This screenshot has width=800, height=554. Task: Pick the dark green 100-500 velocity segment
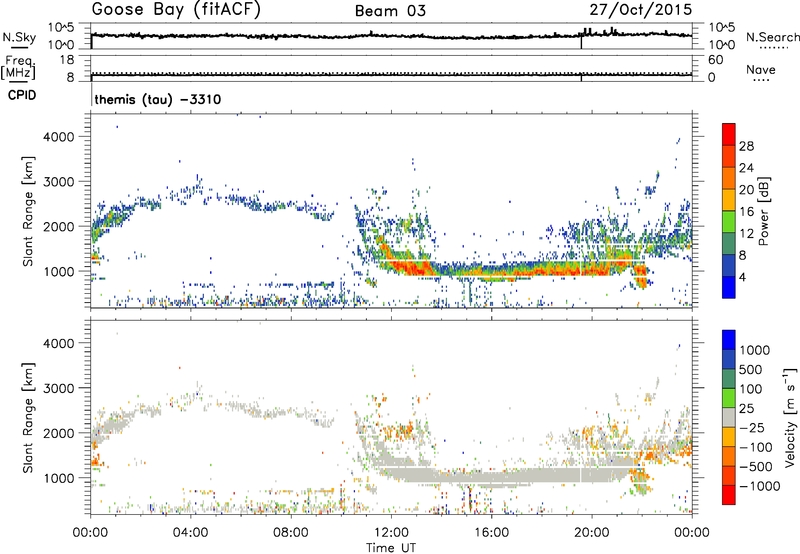tap(729, 380)
